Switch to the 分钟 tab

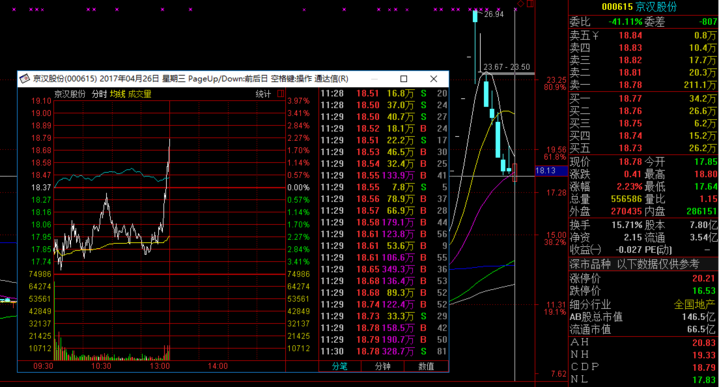pyautogui.click(x=382, y=366)
